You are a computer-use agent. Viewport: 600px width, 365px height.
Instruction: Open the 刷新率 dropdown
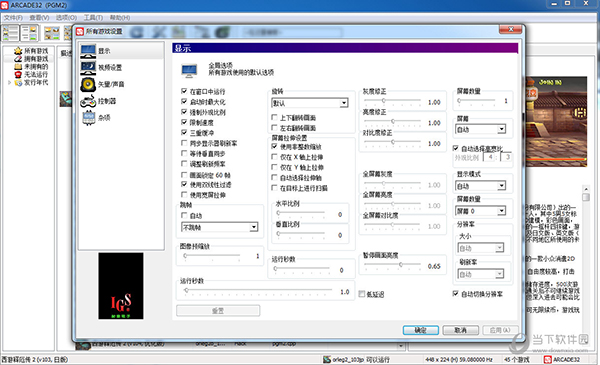click(481, 274)
